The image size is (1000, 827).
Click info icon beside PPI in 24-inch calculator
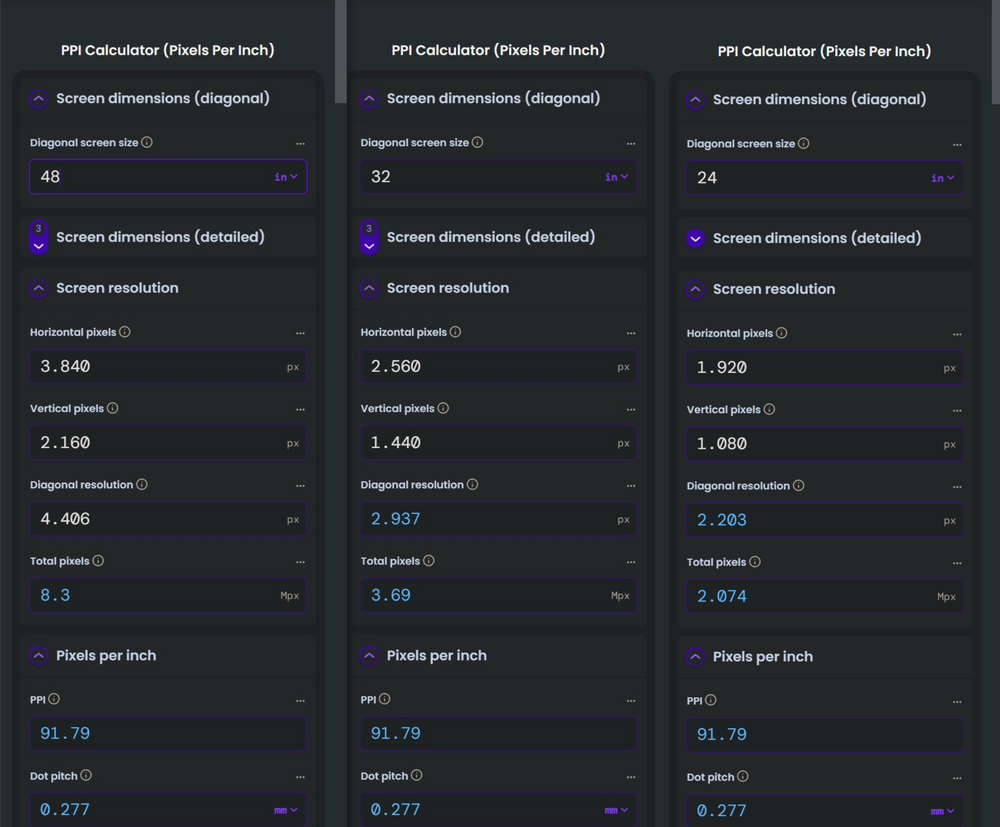710,701
